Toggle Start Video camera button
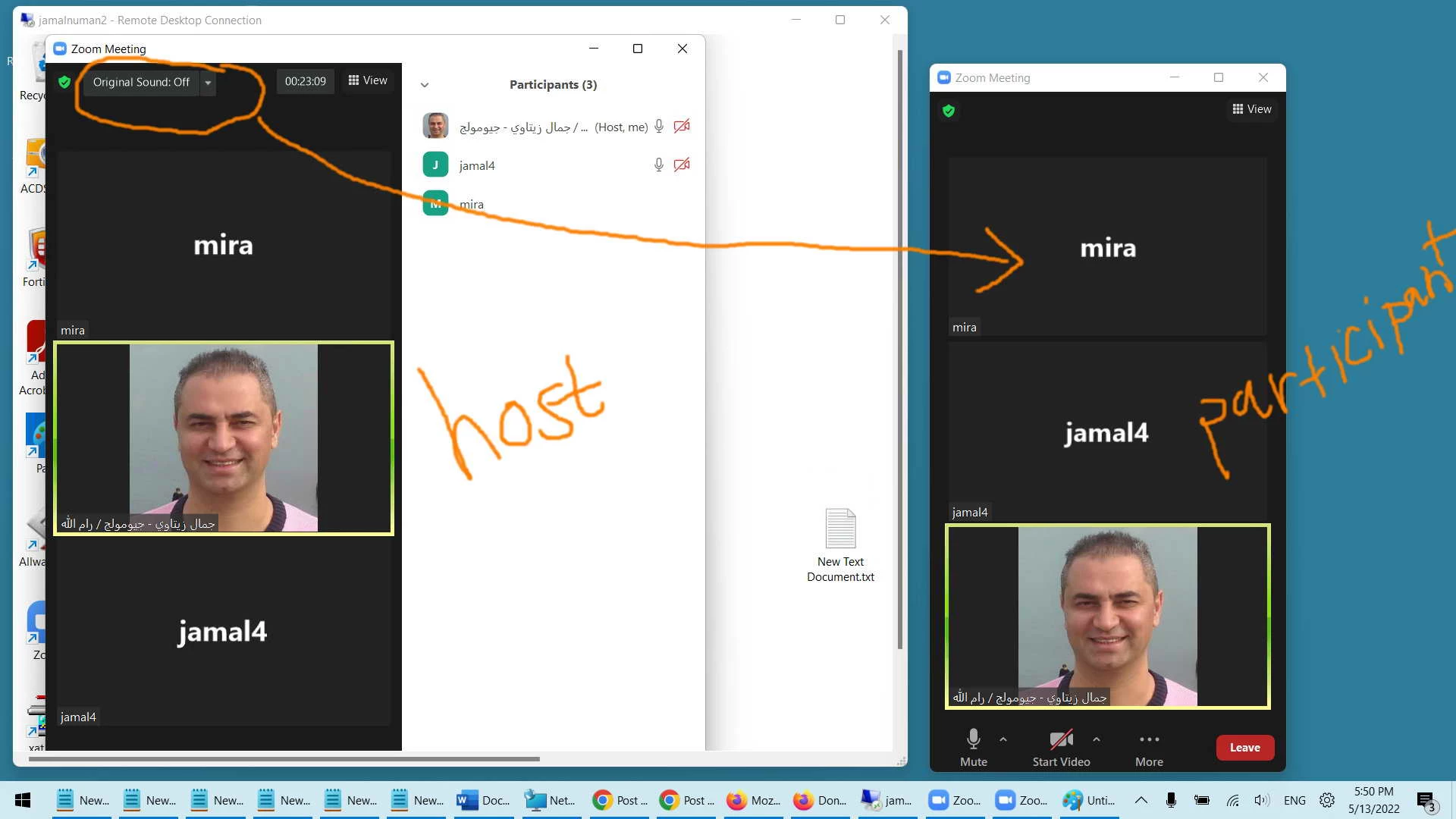Screen dimensions: 1456x819 click(1061, 747)
